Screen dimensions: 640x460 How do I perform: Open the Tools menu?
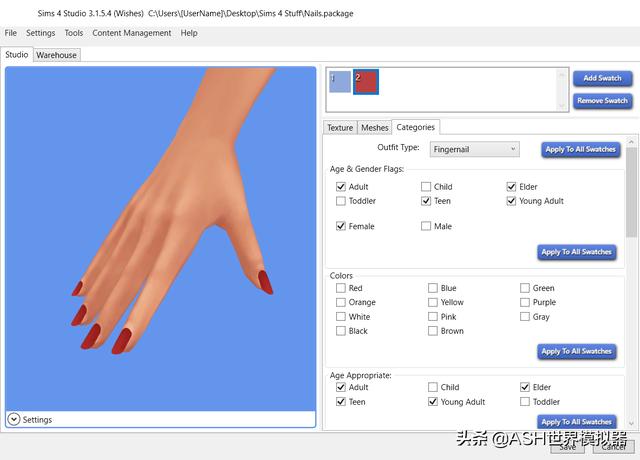coord(74,33)
